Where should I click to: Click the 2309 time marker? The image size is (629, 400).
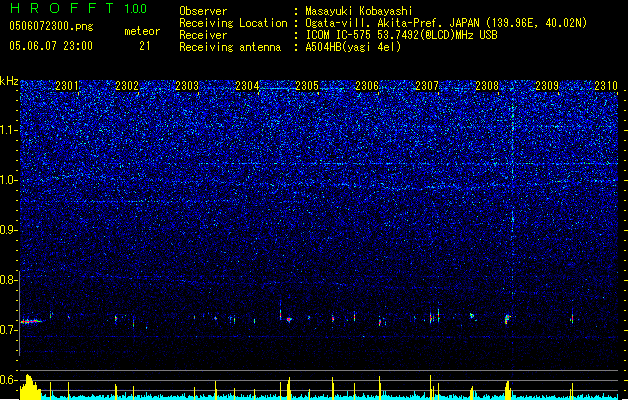(x=547, y=85)
